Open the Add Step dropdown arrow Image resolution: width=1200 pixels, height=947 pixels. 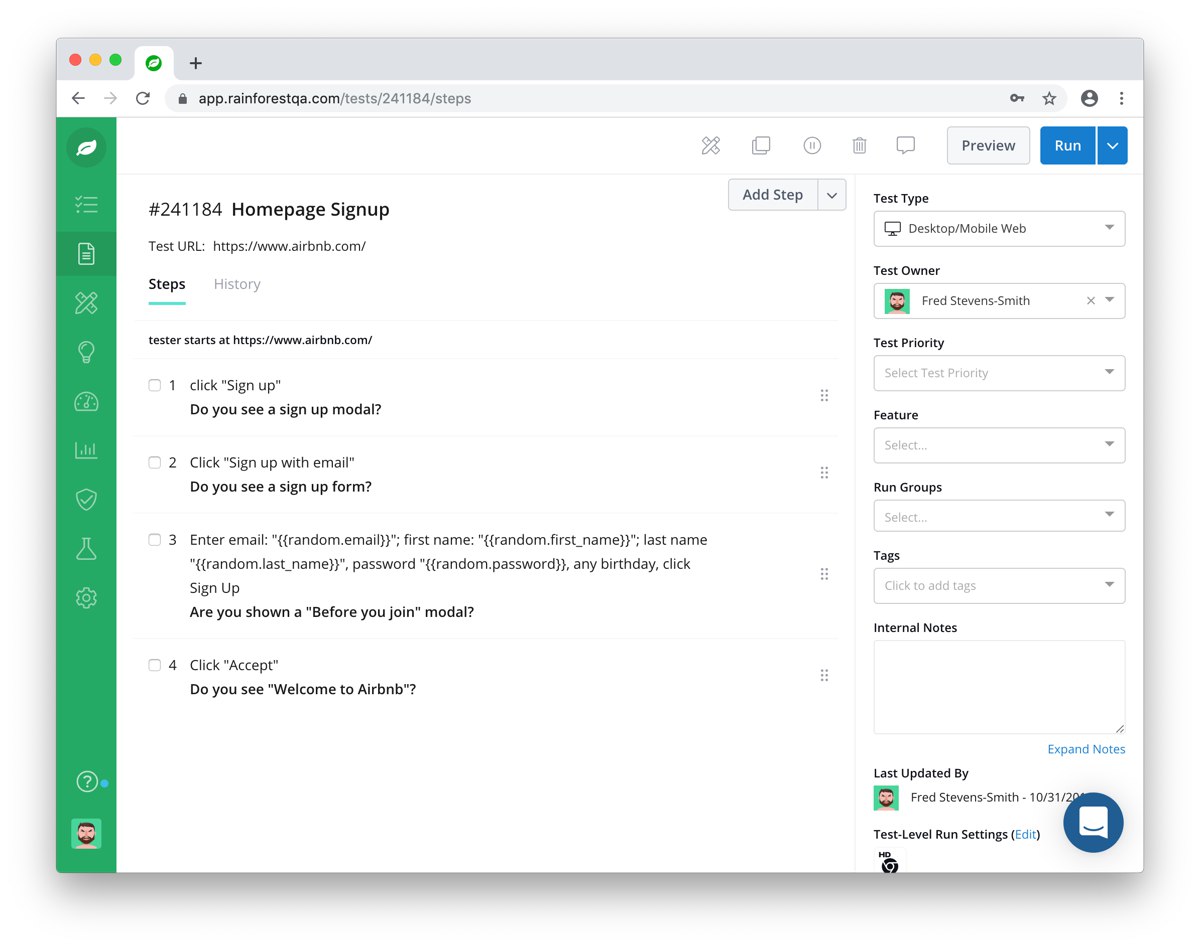(x=832, y=195)
